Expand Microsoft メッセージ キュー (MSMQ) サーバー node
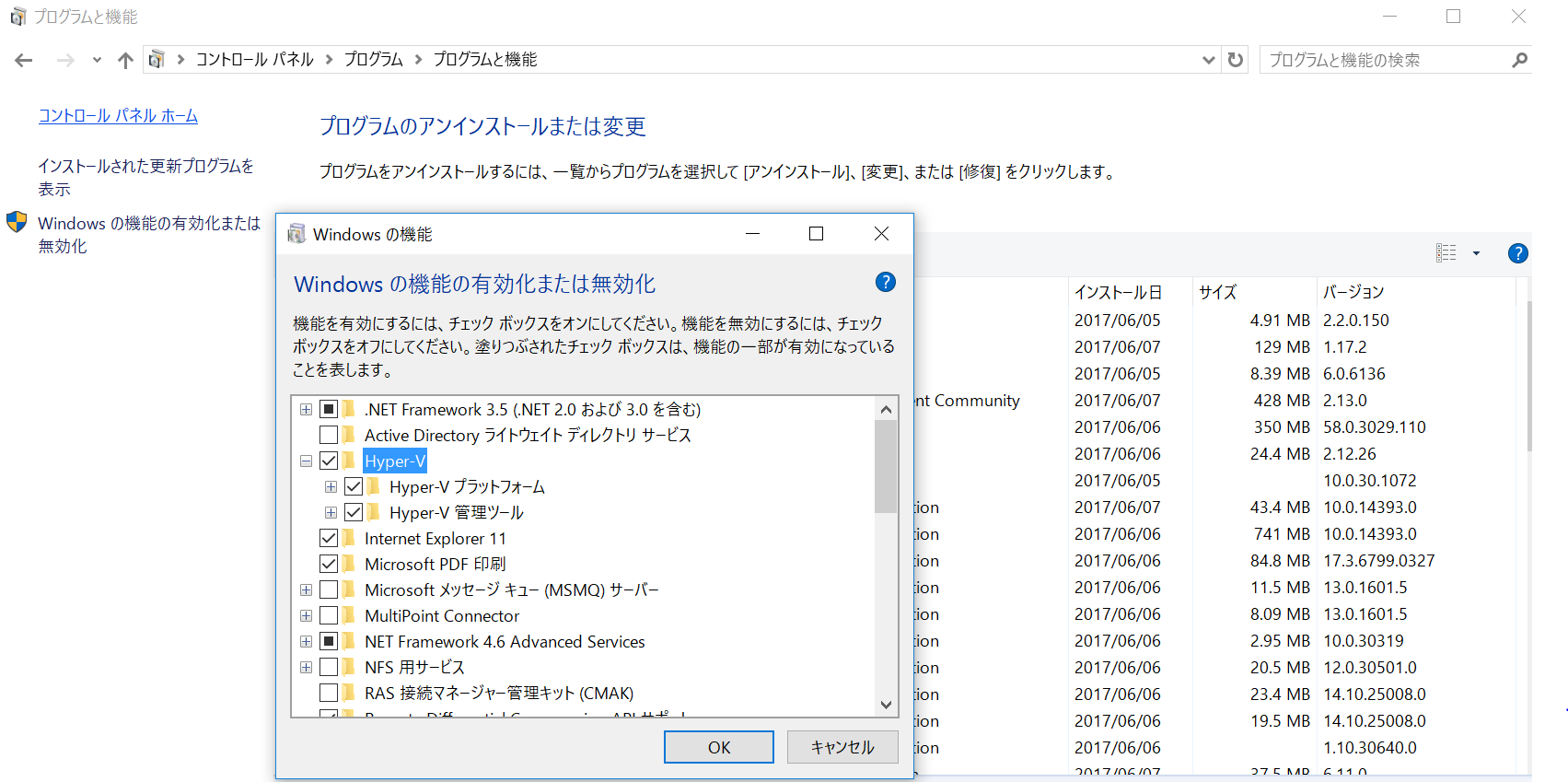The height and width of the screenshot is (782, 1568). [306, 589]
